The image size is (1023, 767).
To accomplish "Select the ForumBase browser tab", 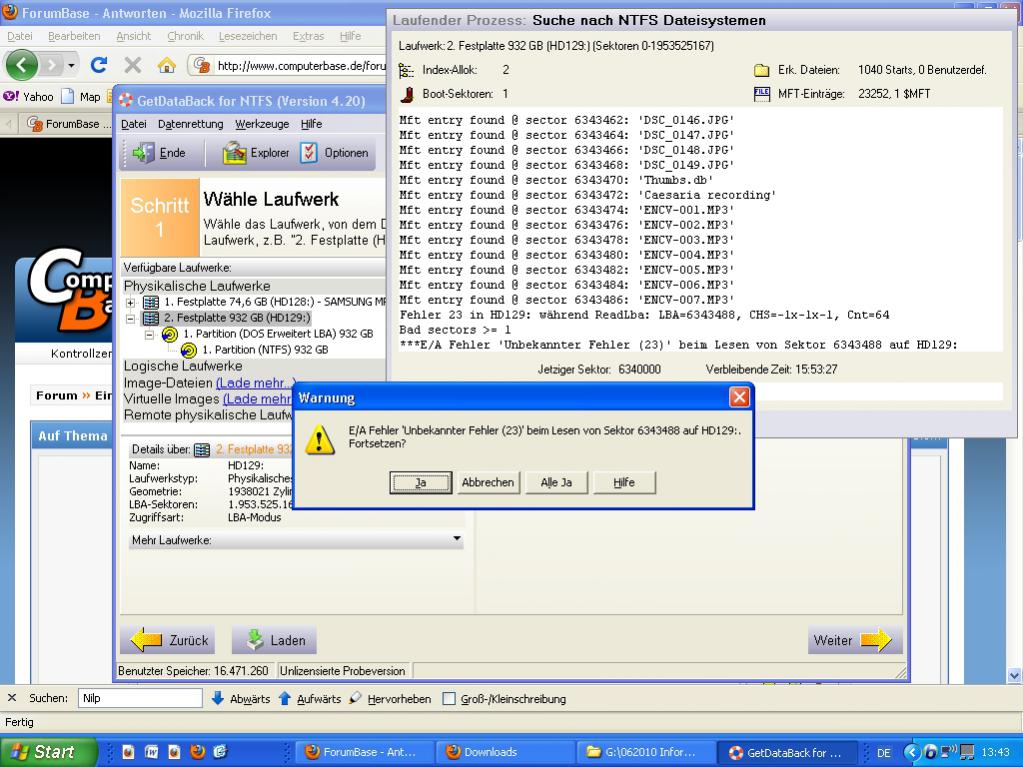I will click(x=69, y=123).
